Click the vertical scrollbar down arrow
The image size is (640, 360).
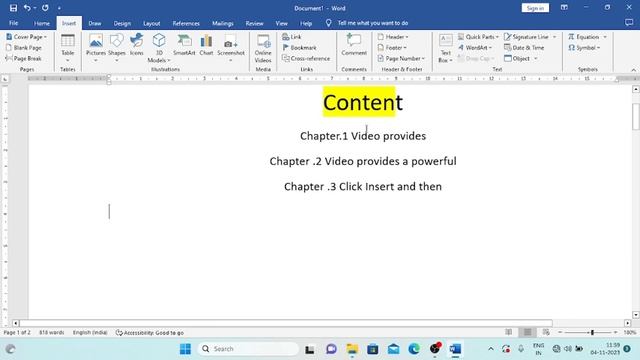636,315
